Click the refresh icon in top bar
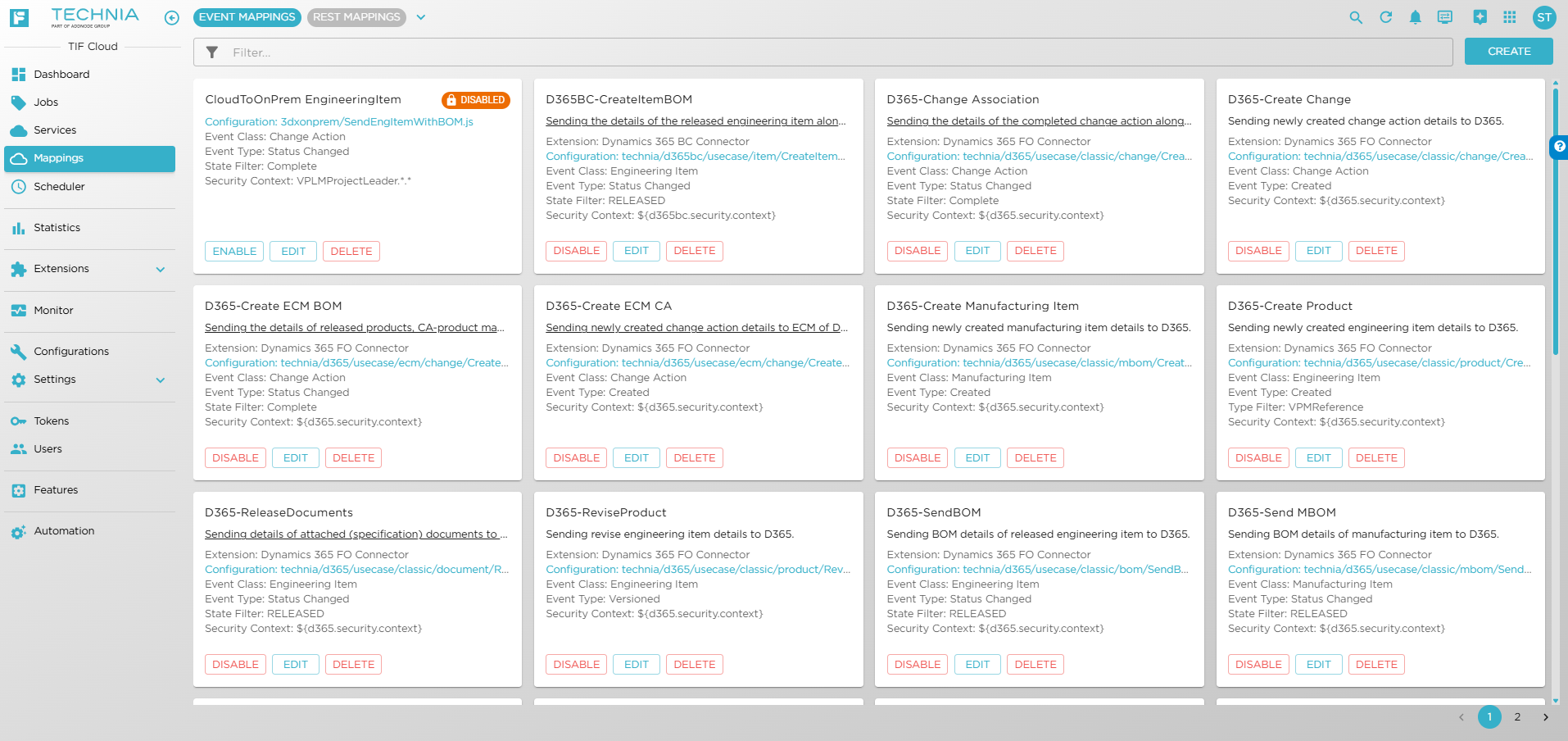The image size is (1568, 741). point(1385,17)
